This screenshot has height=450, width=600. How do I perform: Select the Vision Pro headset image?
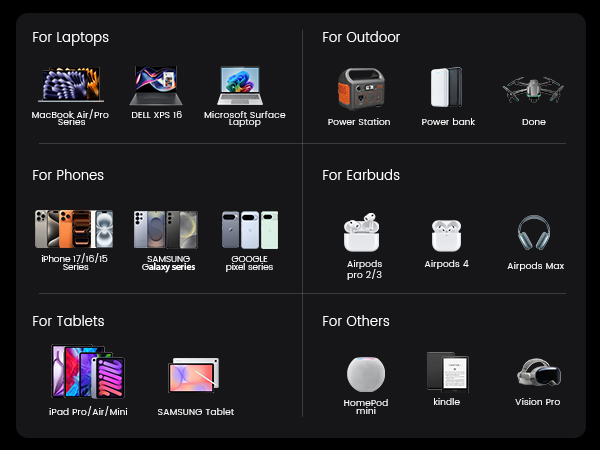(x=539, y=372)
